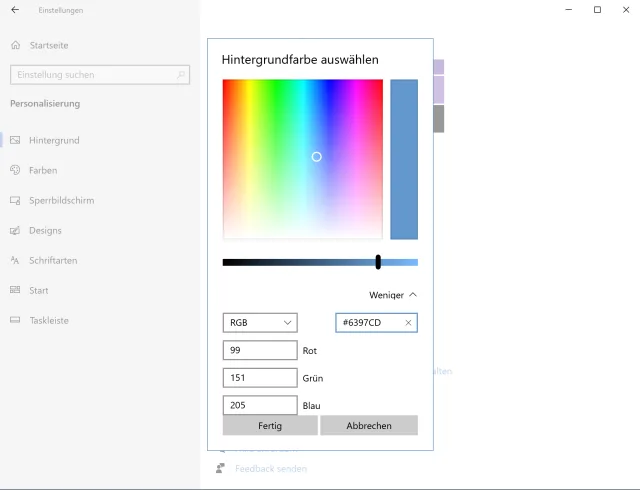Click the Taskleiste icon in sidebar
Image resolution: width=640 pixels, height=490 pixels.
[x=15, y=320]
